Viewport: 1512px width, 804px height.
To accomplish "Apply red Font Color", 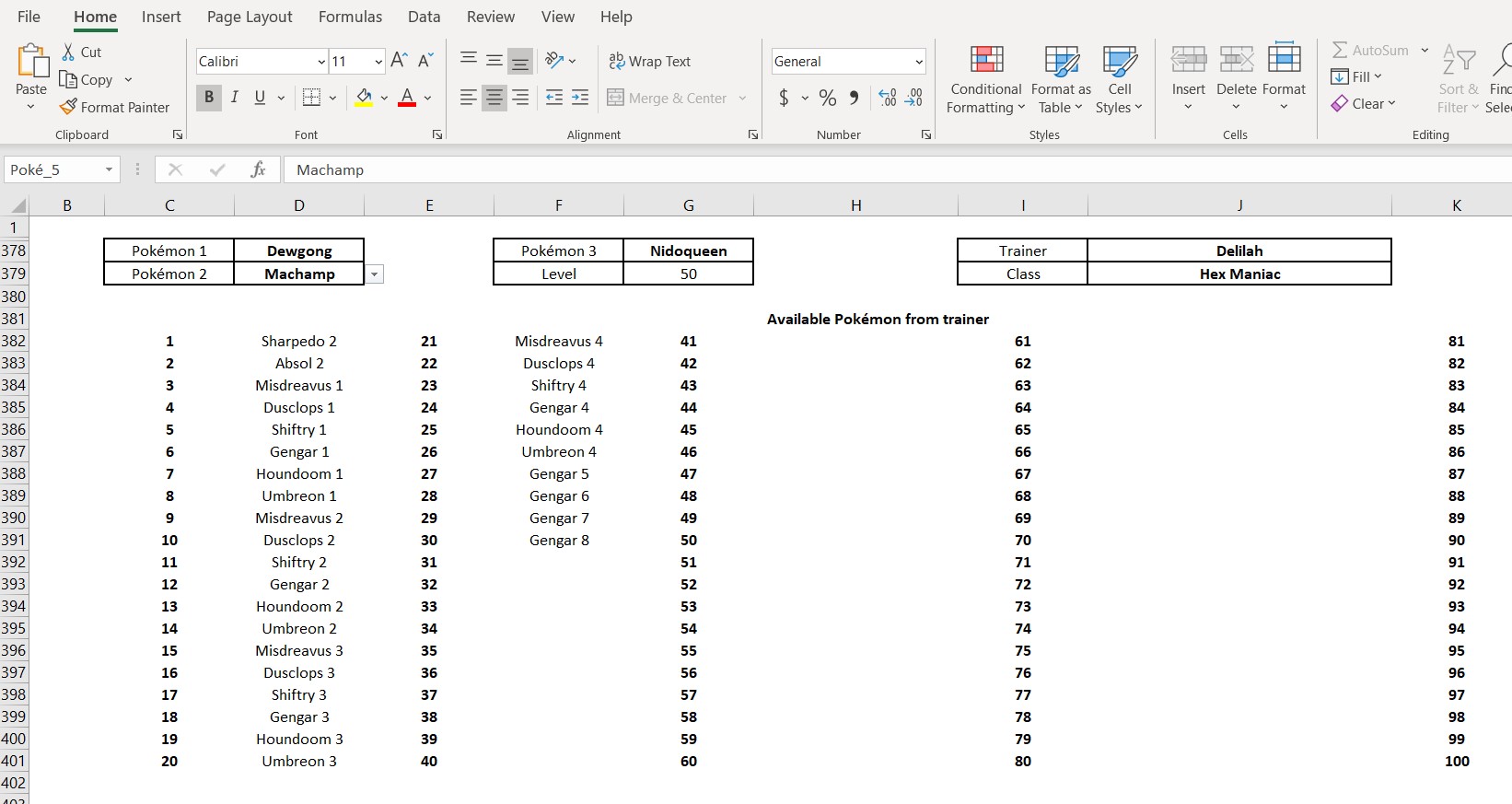I will [406, 97].
